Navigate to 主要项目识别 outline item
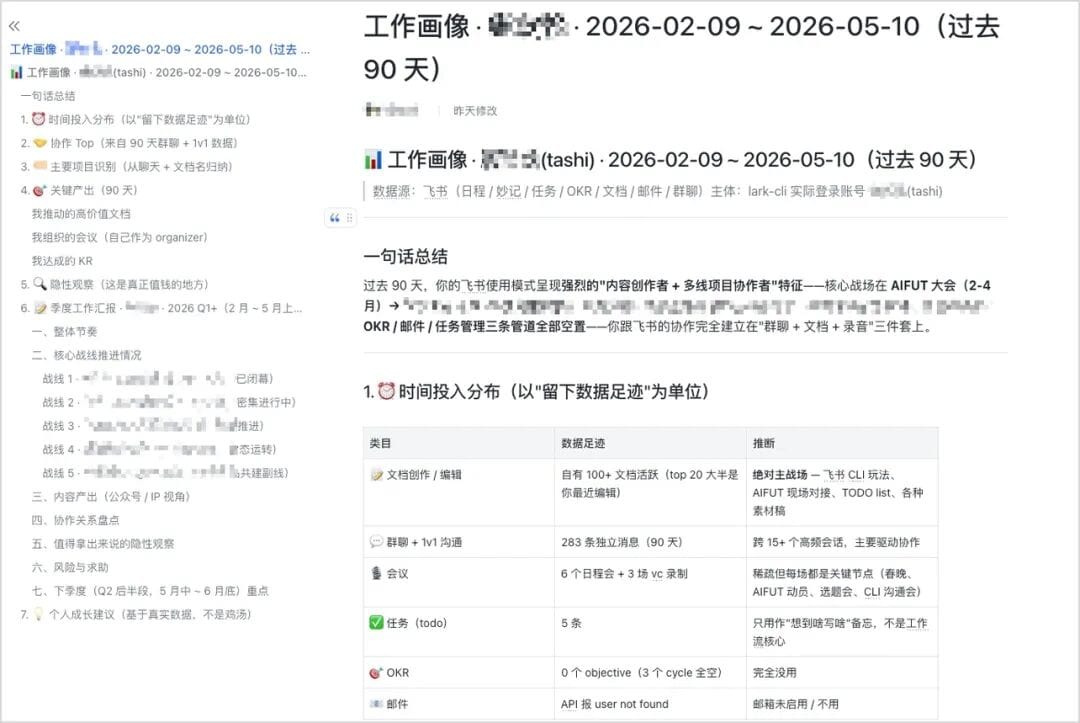This screenshot has height=723, width=1080. (x=127, y=167)
